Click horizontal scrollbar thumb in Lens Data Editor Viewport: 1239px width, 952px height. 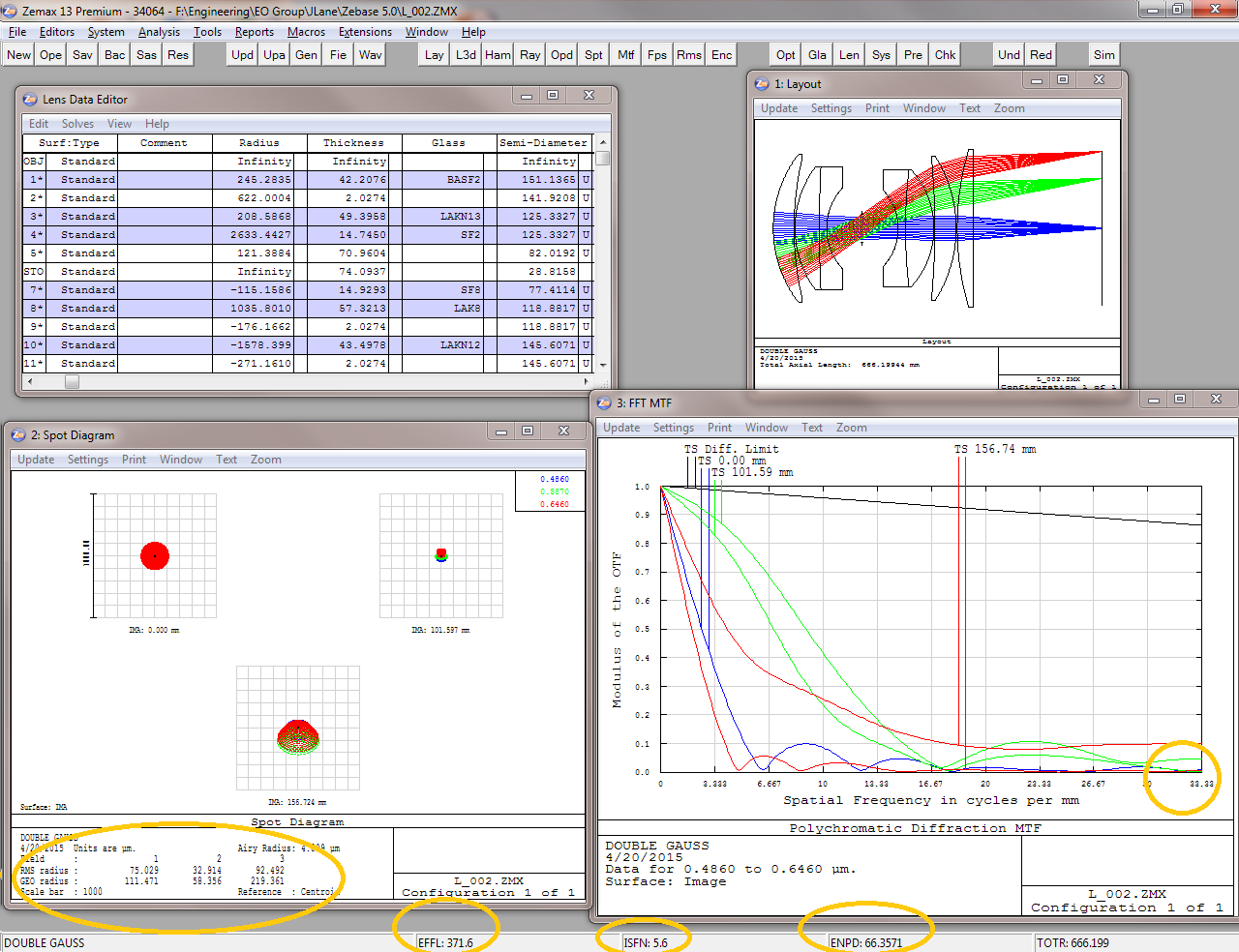(72, 382)
